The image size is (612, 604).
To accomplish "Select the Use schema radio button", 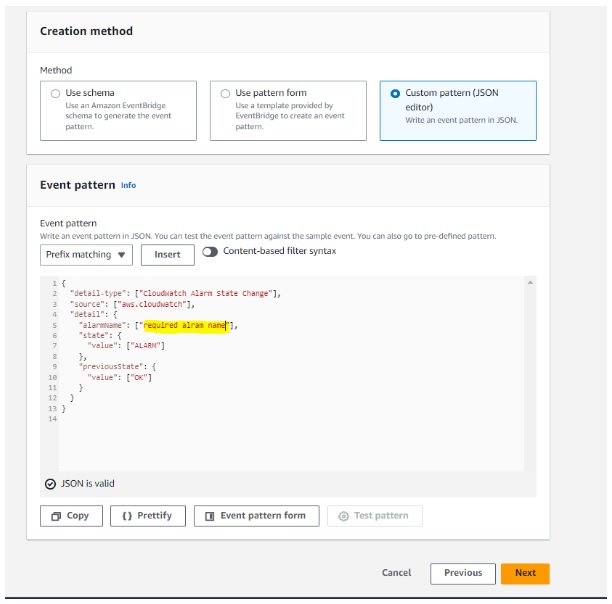I will pyautogui.click(x=55, y=93).
